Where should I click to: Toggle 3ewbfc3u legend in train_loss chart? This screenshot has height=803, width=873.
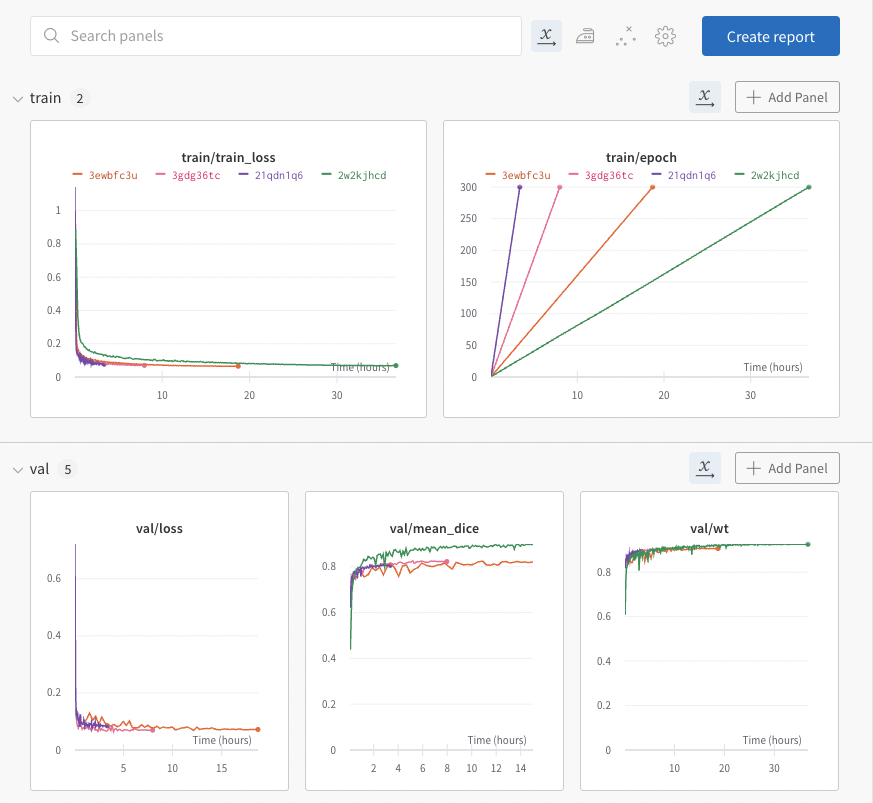point(105,175)
